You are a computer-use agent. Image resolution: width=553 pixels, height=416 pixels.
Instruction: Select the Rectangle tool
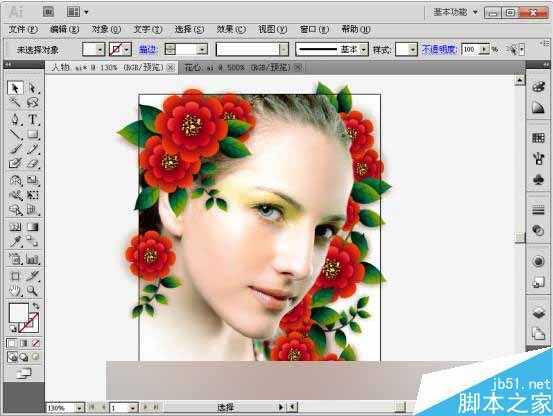click(32, 134)
